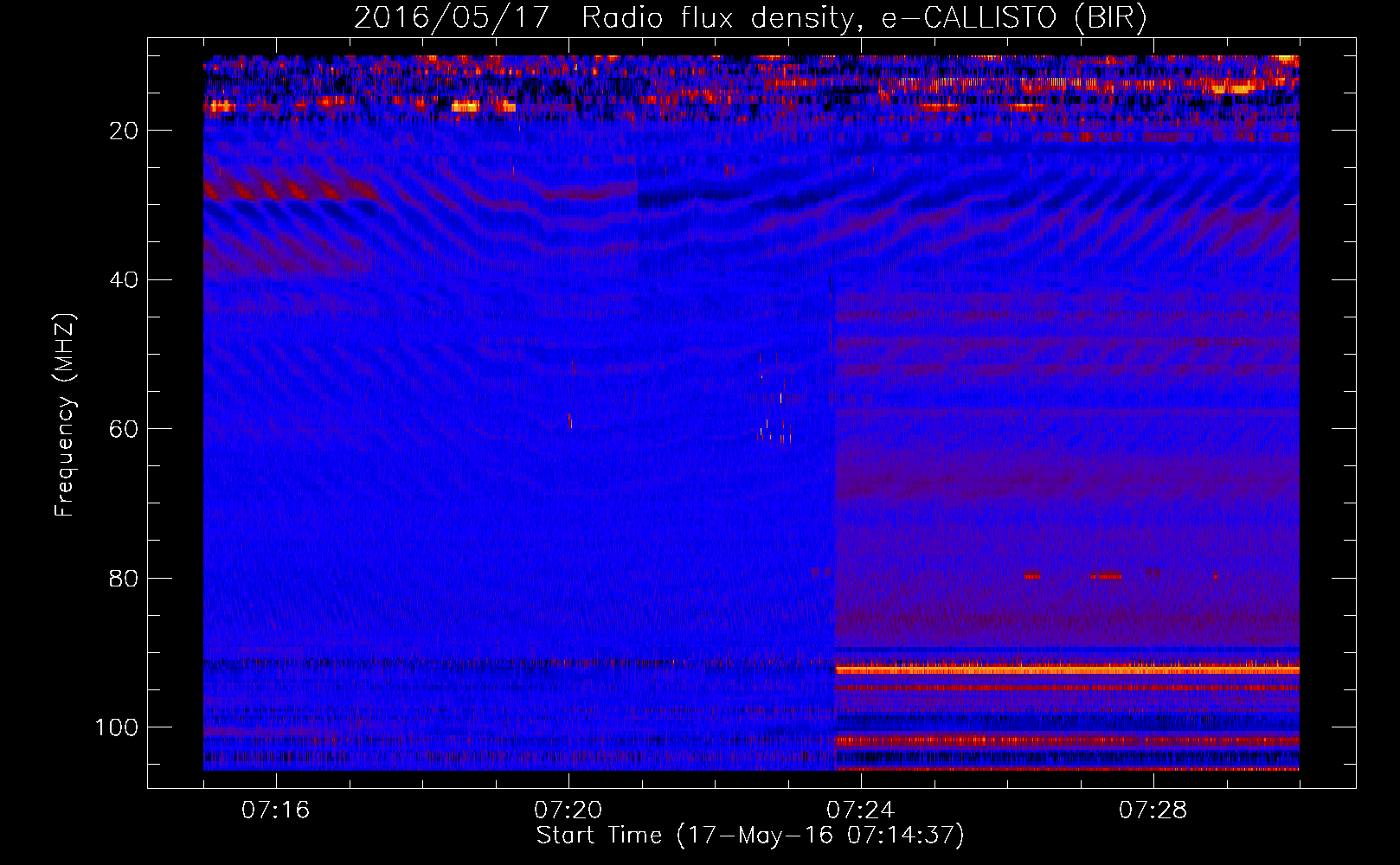Click the plot title "2016/05/17 Radio flux density, e-CALLISTO (BIR)"

(750, 18)
